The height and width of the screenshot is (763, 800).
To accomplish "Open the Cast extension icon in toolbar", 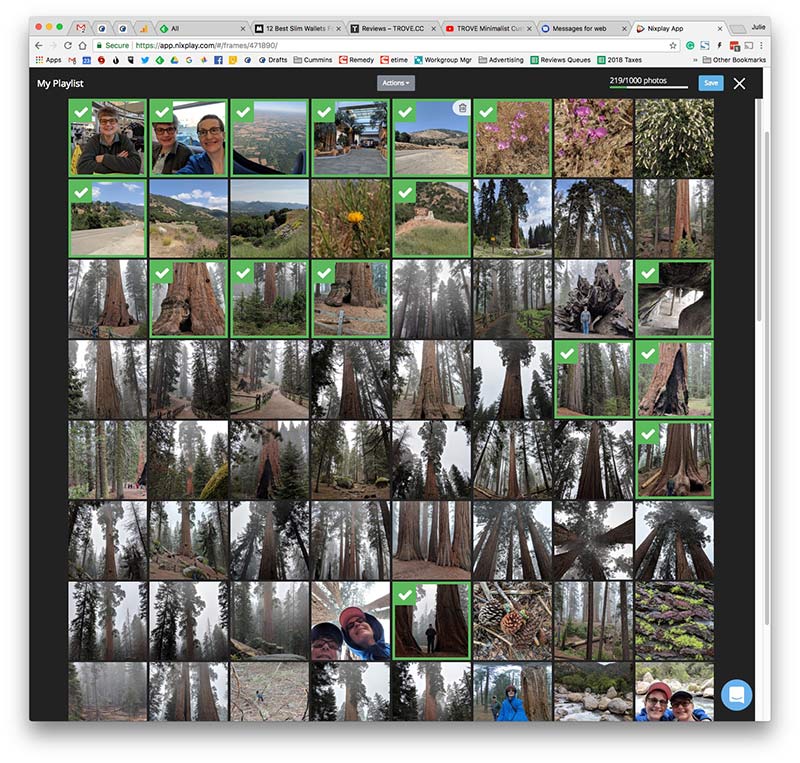I will (748, 45).
